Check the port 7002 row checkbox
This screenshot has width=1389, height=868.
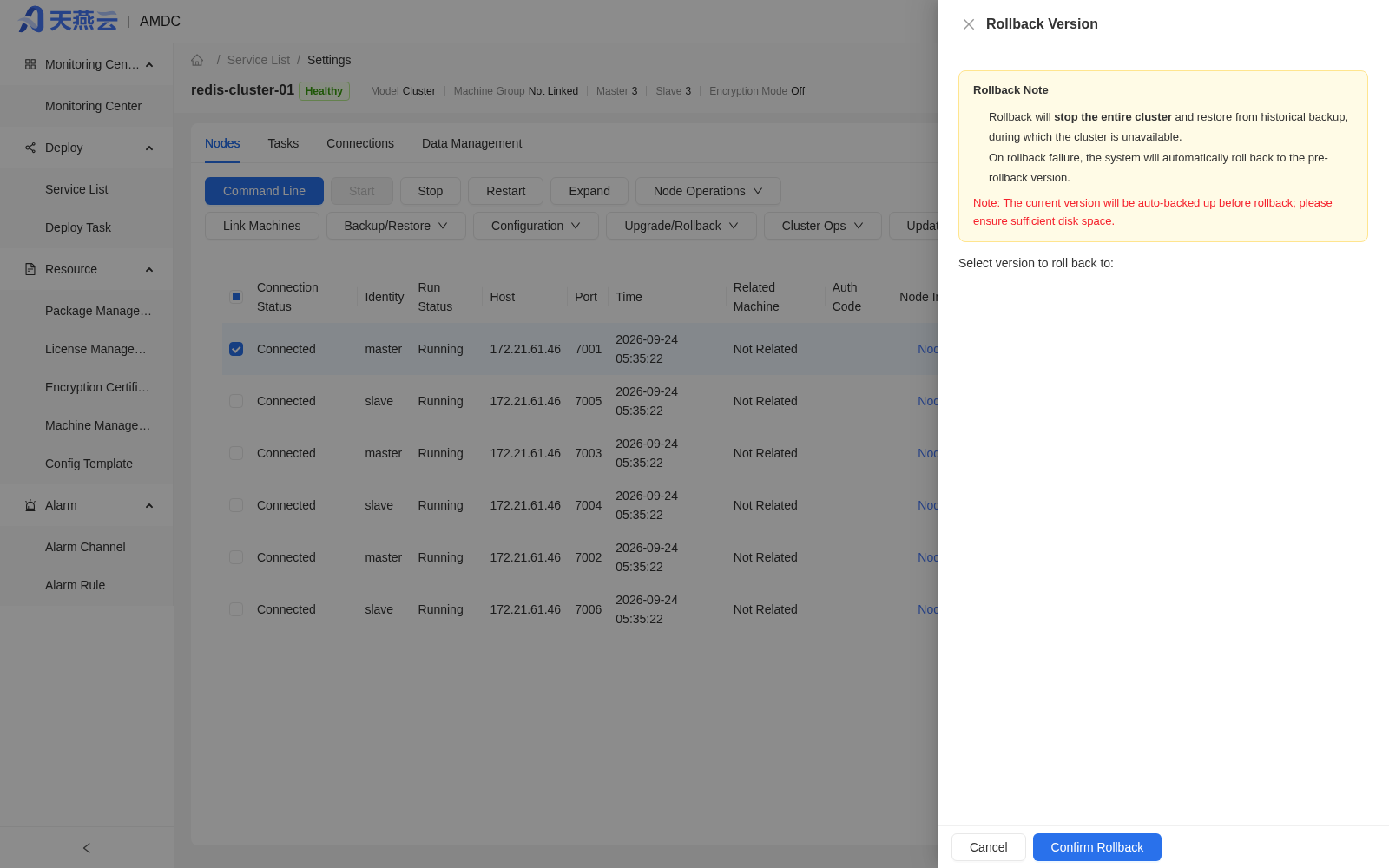tap(236, 557)
